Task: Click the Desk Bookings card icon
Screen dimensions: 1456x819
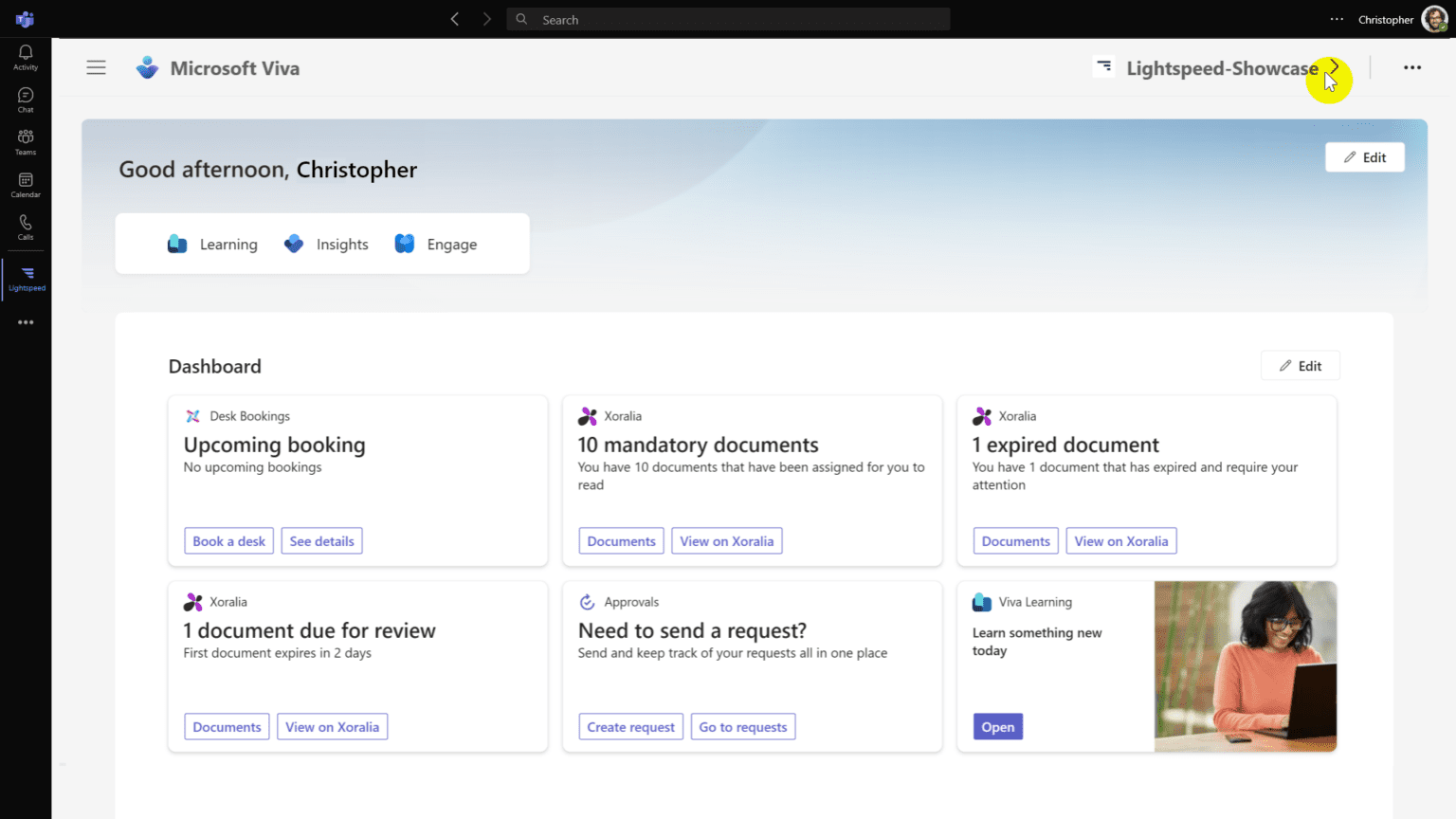Action: [193, 415]
